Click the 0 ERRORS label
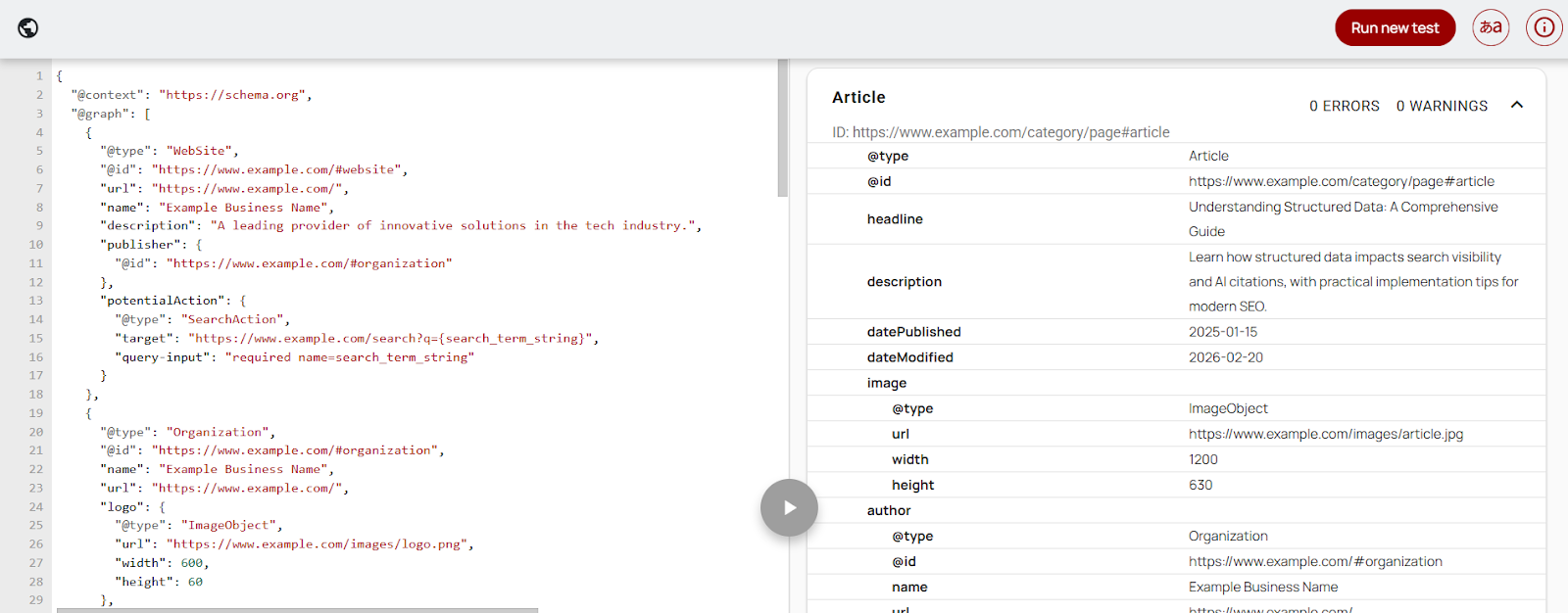 click(x=1345, y=106)
